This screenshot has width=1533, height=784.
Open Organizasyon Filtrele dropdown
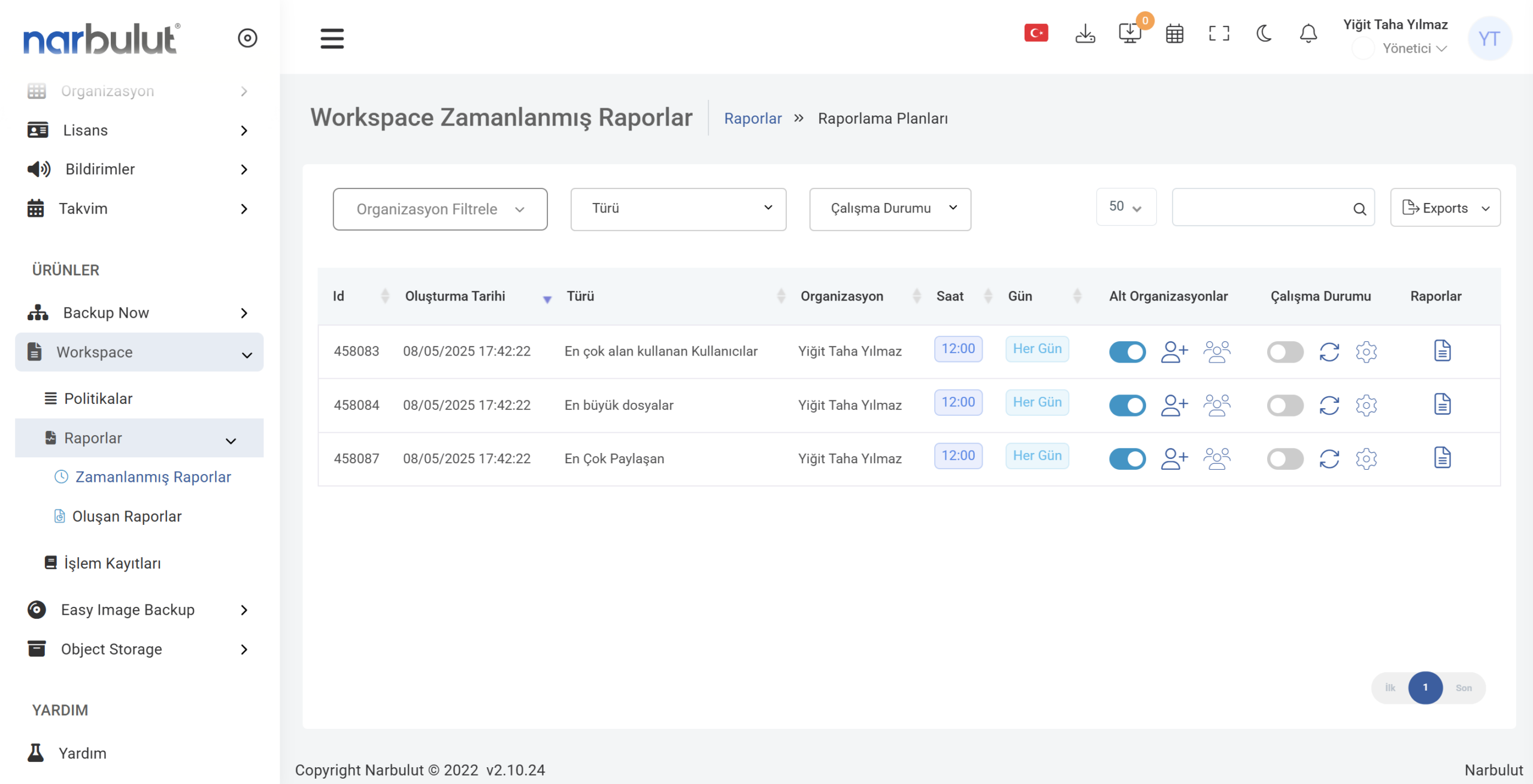[440, 209]
